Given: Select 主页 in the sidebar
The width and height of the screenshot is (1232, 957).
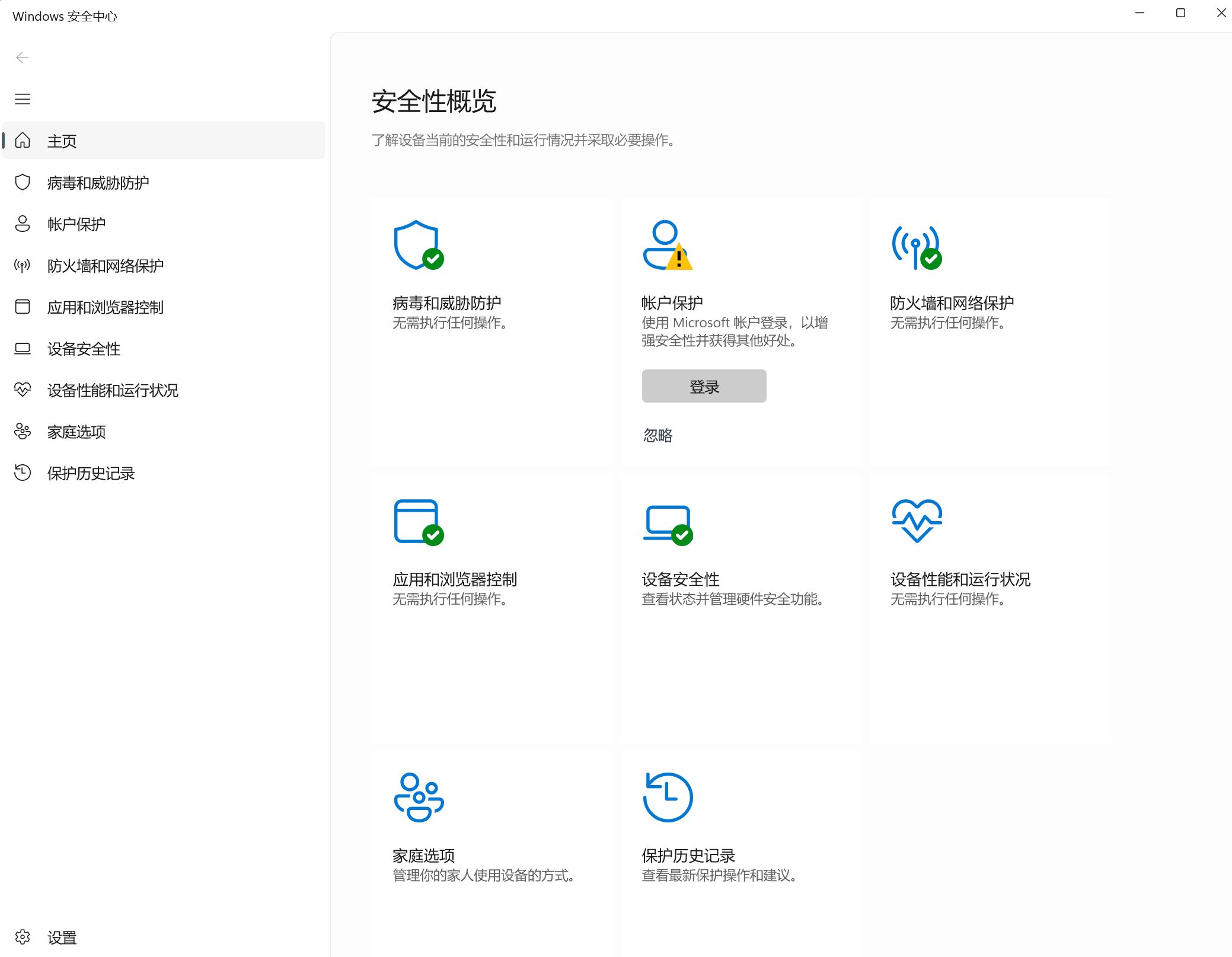Looking at the screenshot, I should [62, 141].
